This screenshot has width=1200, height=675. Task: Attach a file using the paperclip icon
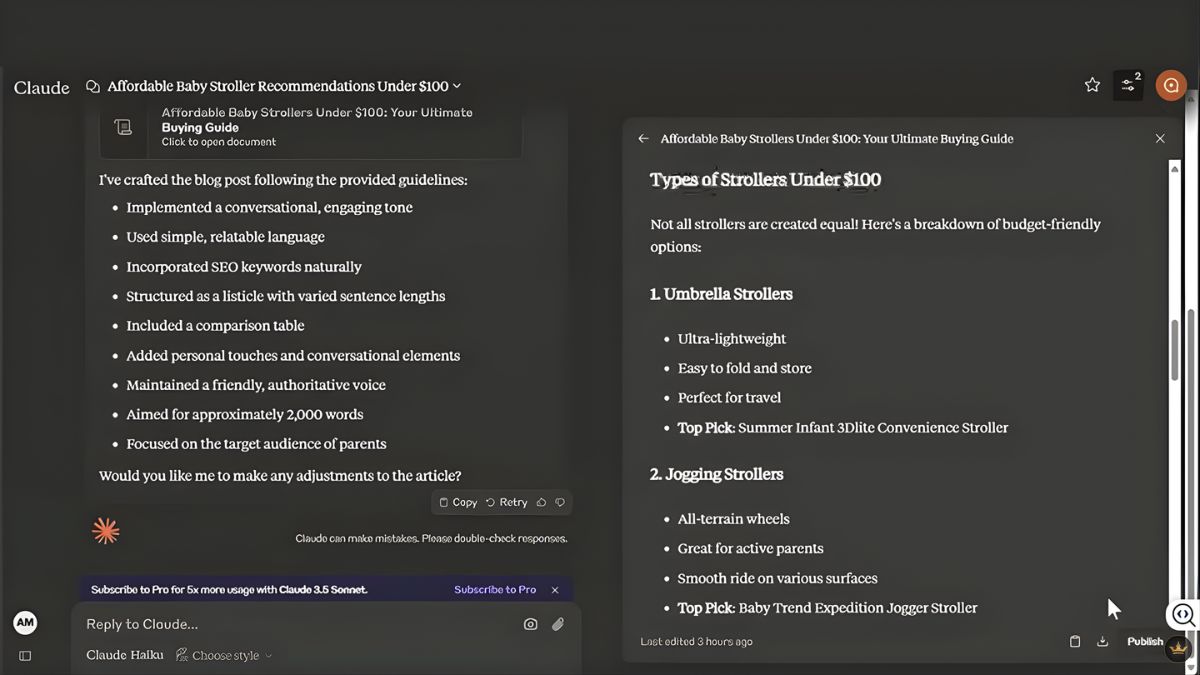click(558, 624)
